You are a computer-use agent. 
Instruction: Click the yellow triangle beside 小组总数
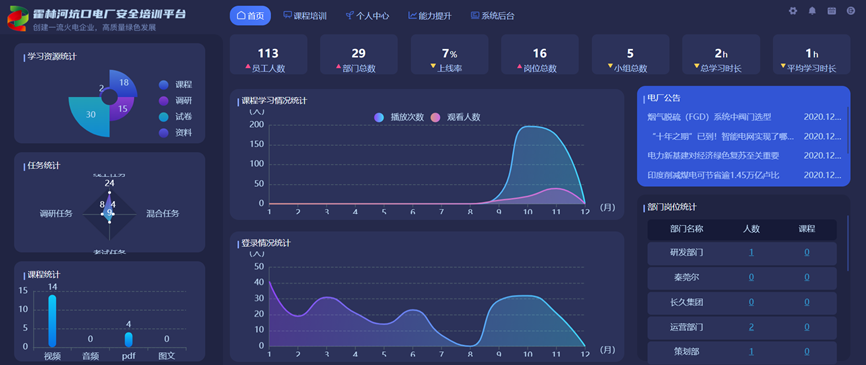tap(610, 67)
